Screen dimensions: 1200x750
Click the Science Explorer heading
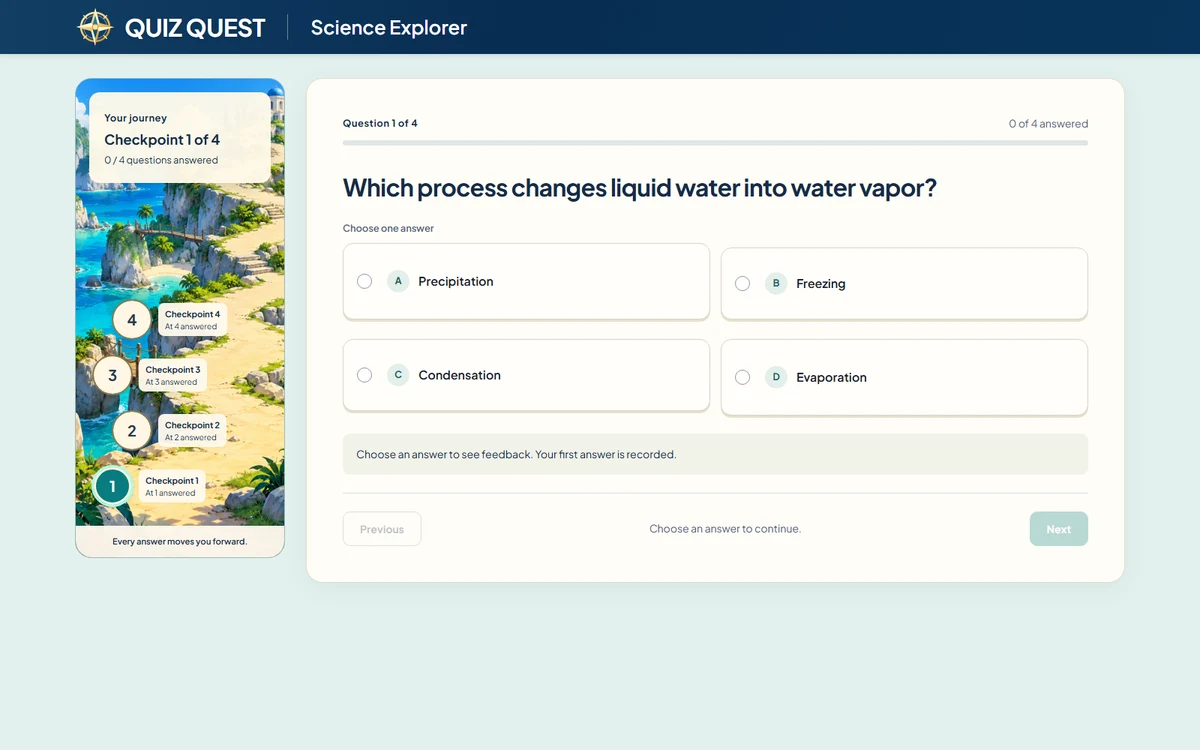(x=389, y=28)
